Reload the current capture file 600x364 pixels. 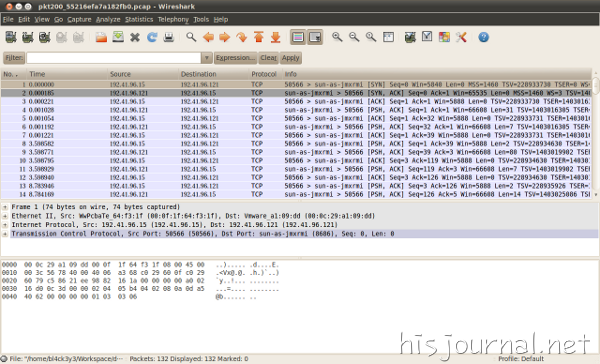tap(152, 37)
